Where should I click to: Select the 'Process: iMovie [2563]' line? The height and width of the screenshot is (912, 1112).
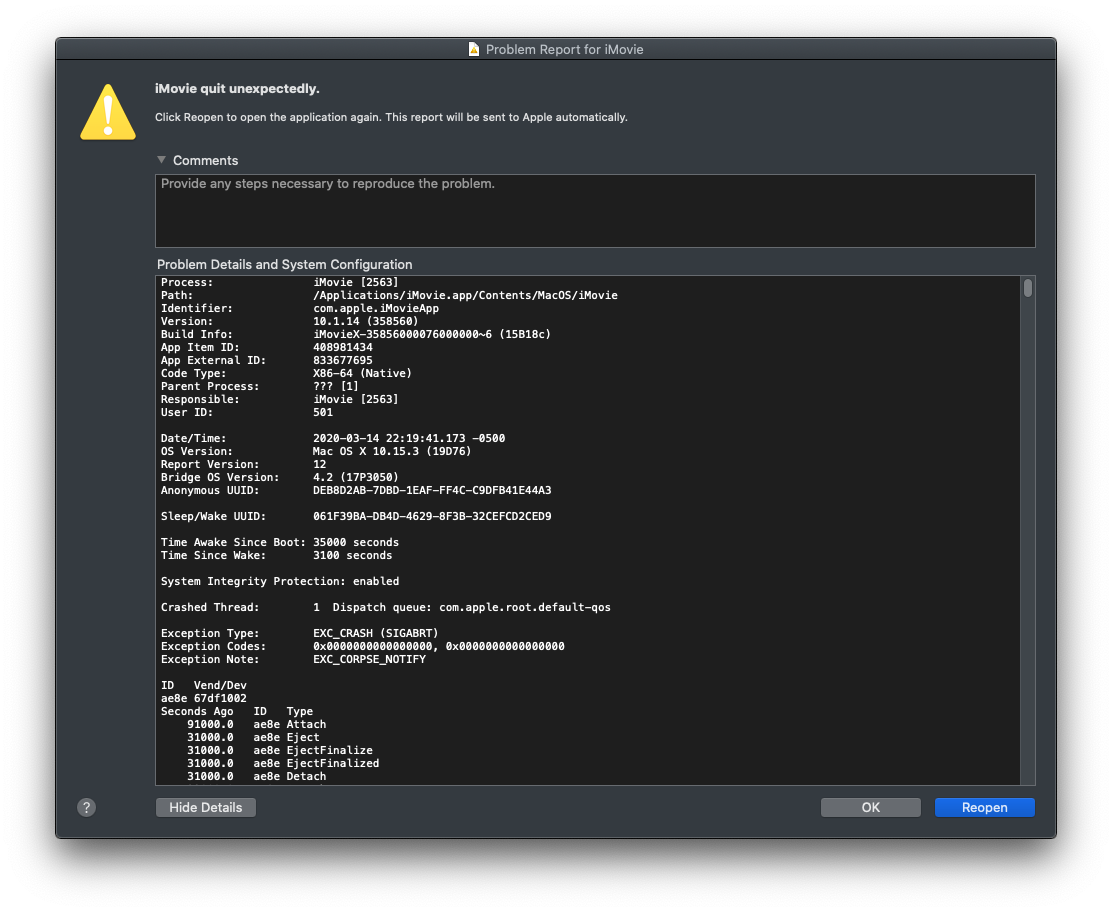[x=279, y=282]
